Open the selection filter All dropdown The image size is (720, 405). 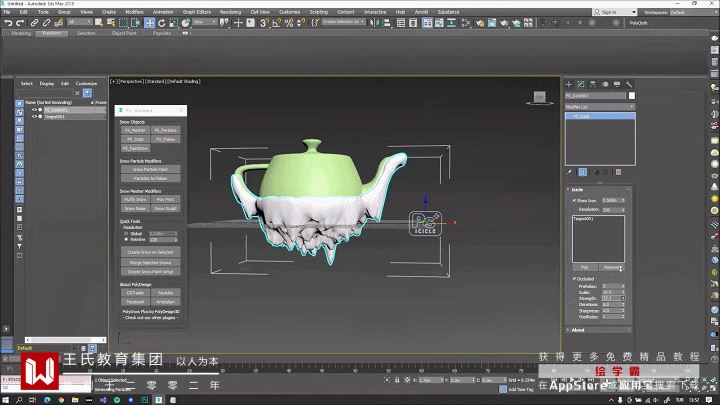79,22
